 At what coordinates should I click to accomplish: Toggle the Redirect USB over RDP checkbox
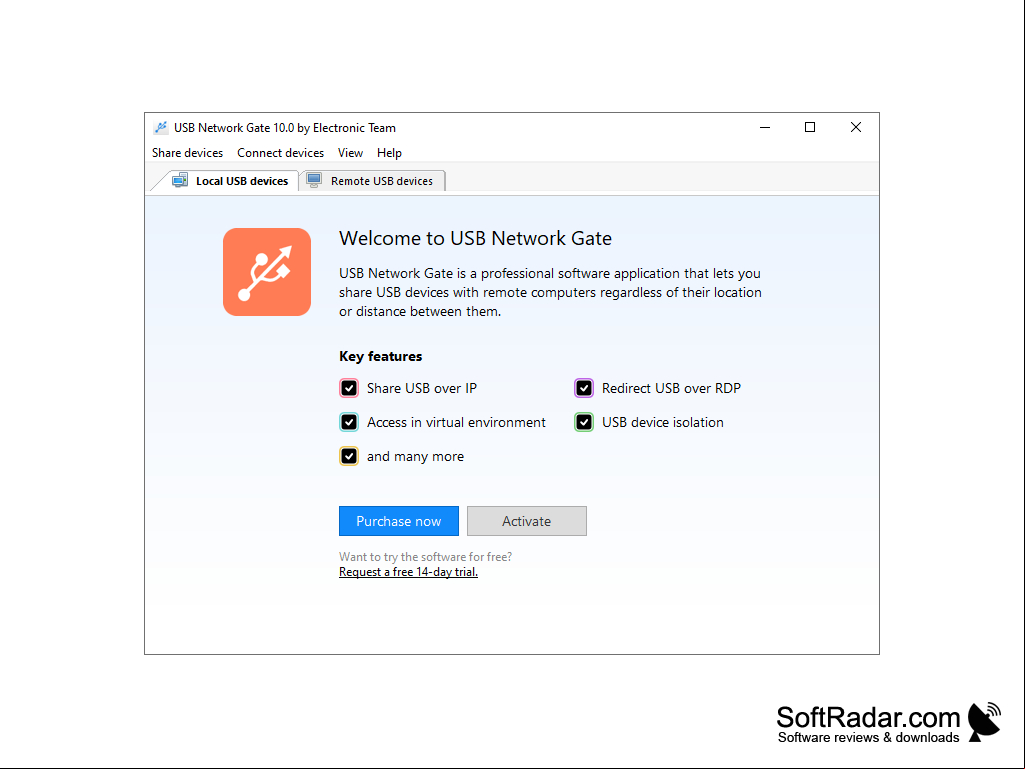584,388
